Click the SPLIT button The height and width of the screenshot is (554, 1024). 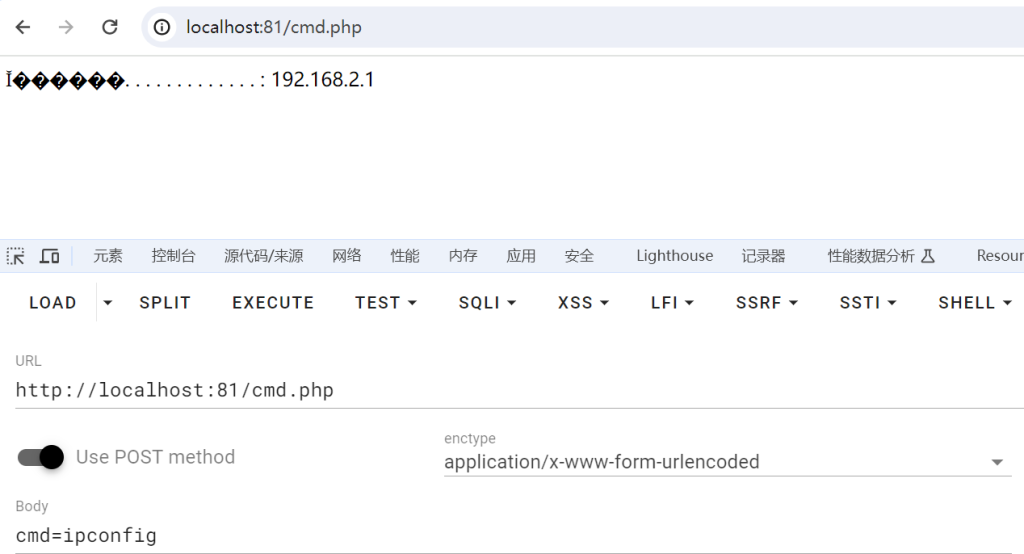point(165,302)
